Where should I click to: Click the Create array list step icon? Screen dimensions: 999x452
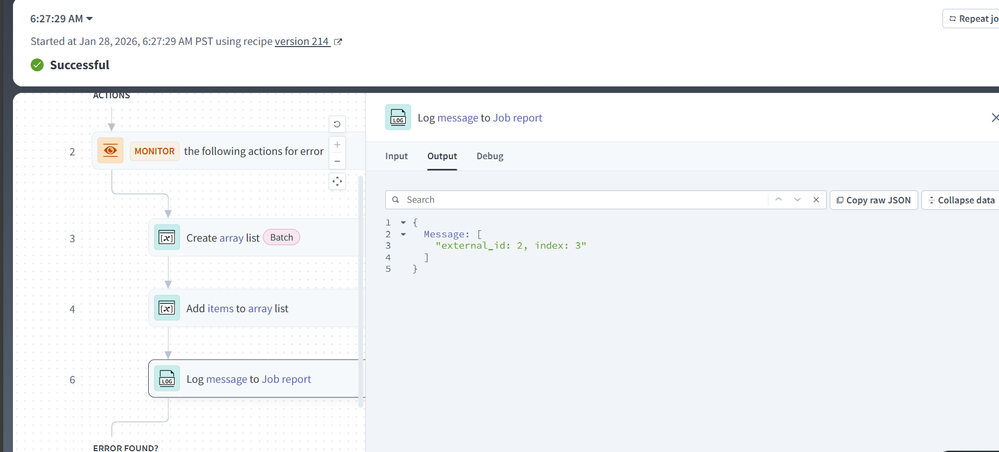[x=167, y=238]
